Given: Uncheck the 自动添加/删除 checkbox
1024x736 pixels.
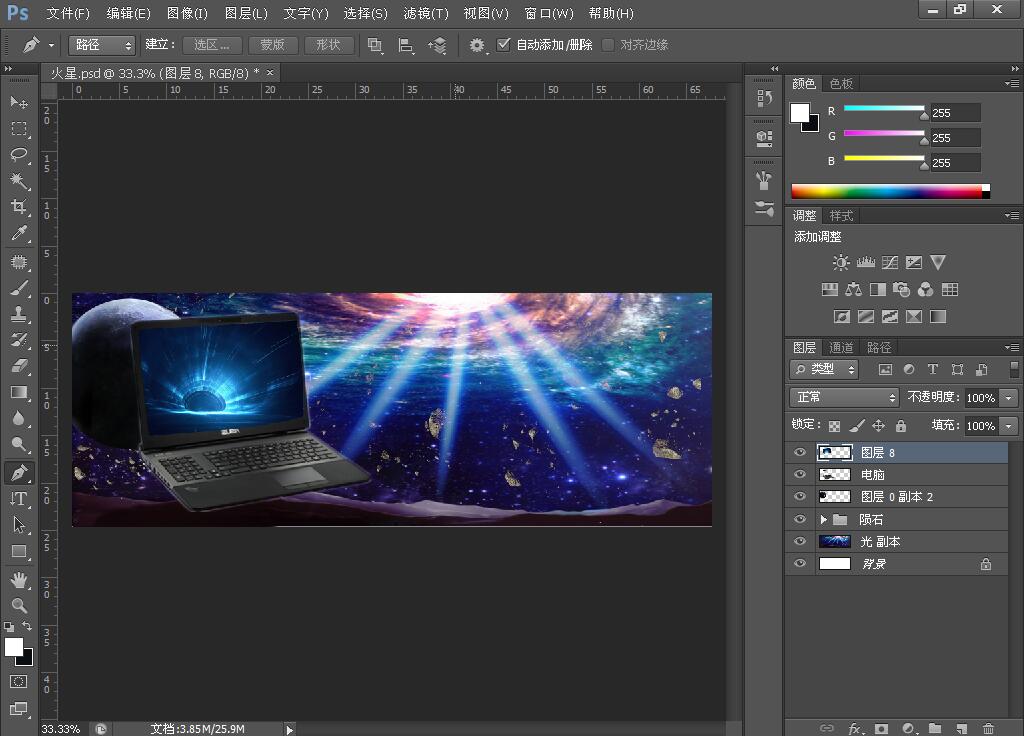Looking at the screenshot, I should [x=504, y=45].
